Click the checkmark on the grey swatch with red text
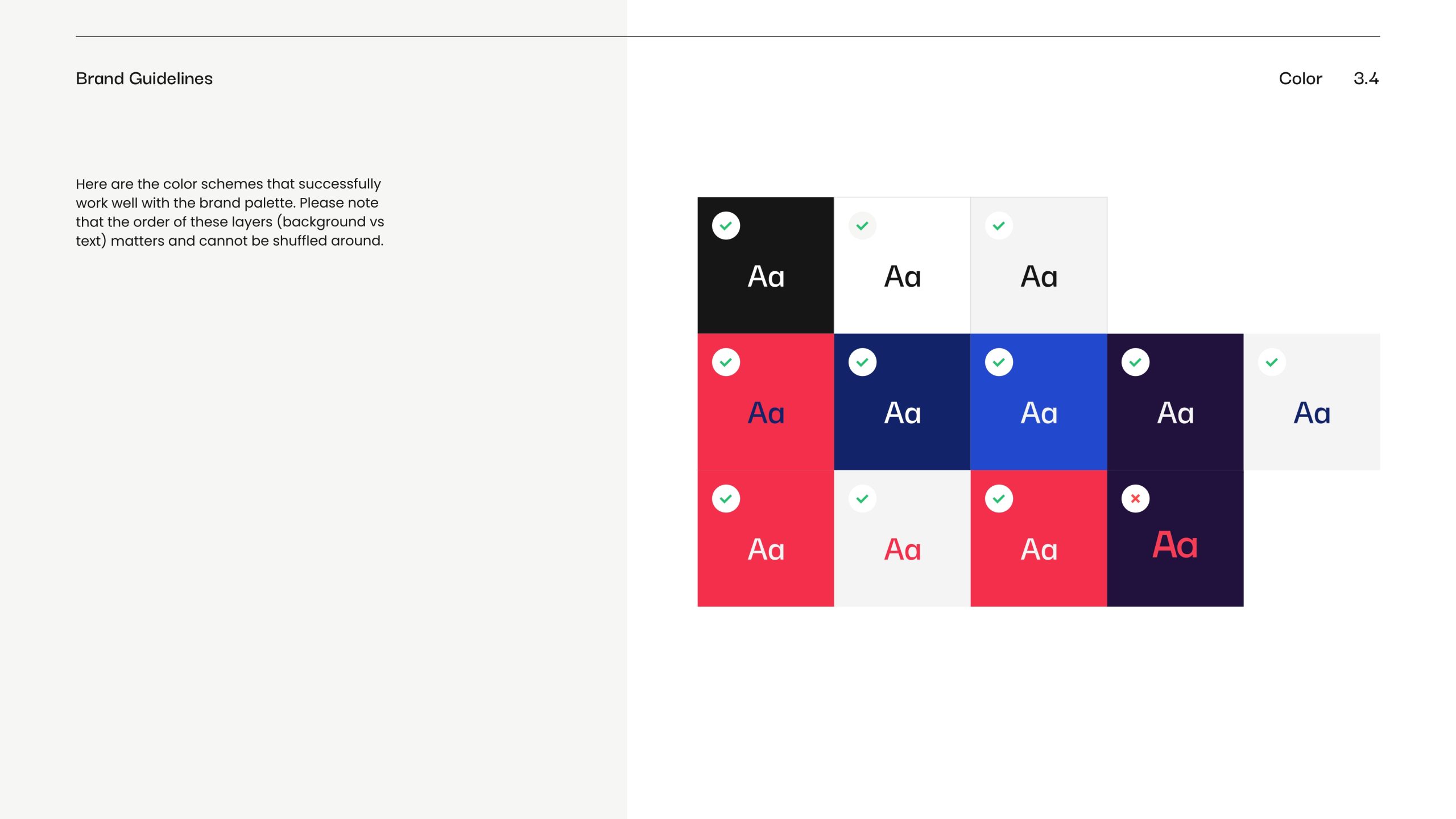 [862, 499]
